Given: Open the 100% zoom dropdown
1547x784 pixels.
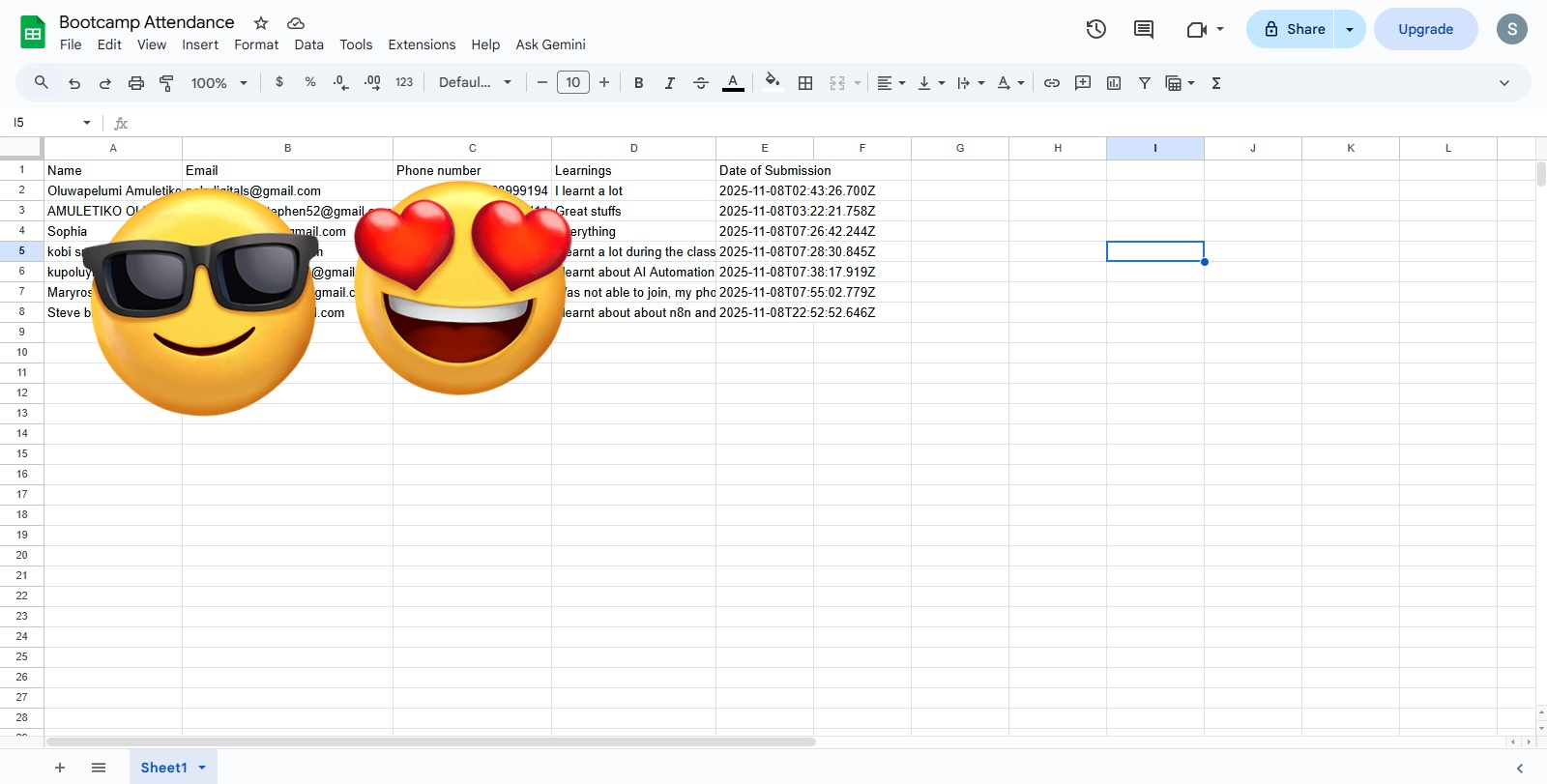Looking at the screenshot, I should (219, 83).
